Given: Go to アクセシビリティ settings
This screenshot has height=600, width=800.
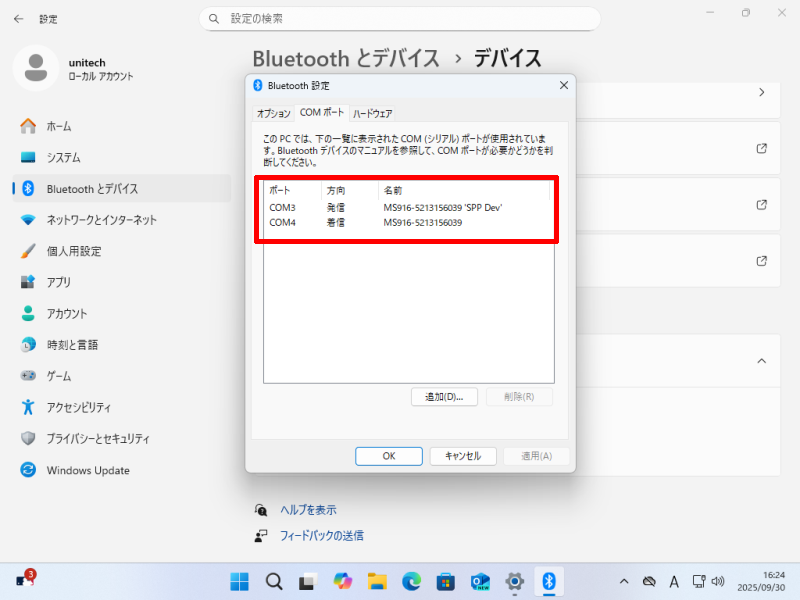Looking at the screenshot, I should (78, 407).
